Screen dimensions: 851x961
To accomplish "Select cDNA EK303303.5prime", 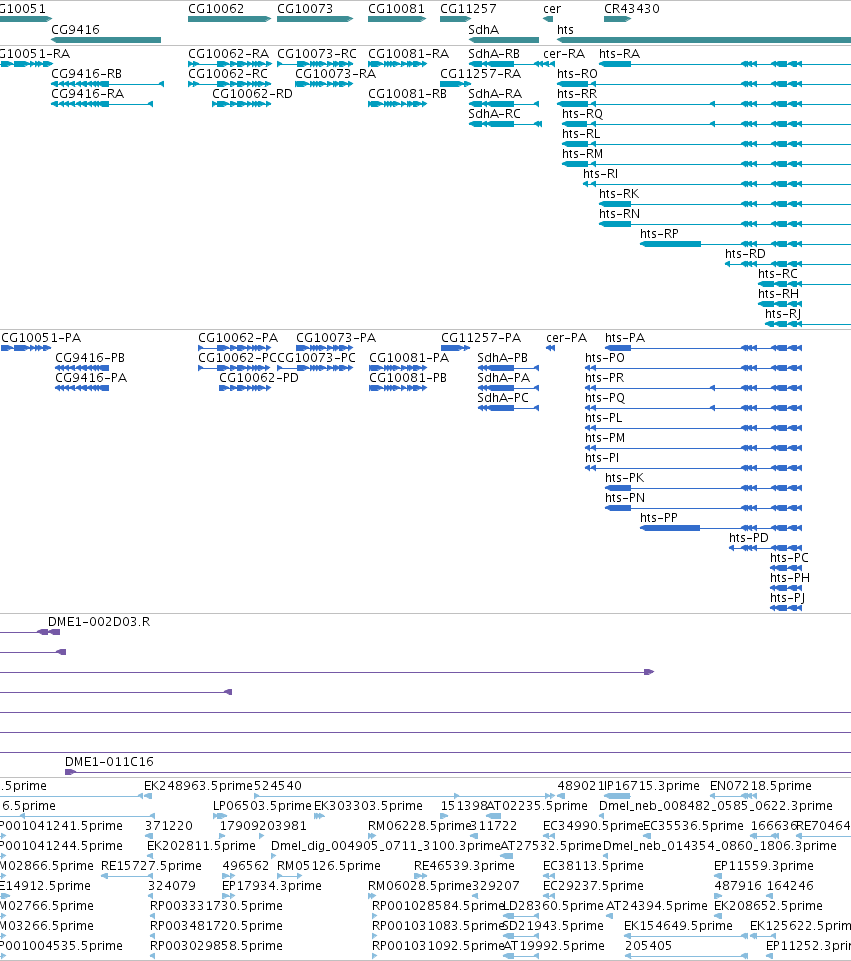I will pyautogui.click(x=368, y=805).
